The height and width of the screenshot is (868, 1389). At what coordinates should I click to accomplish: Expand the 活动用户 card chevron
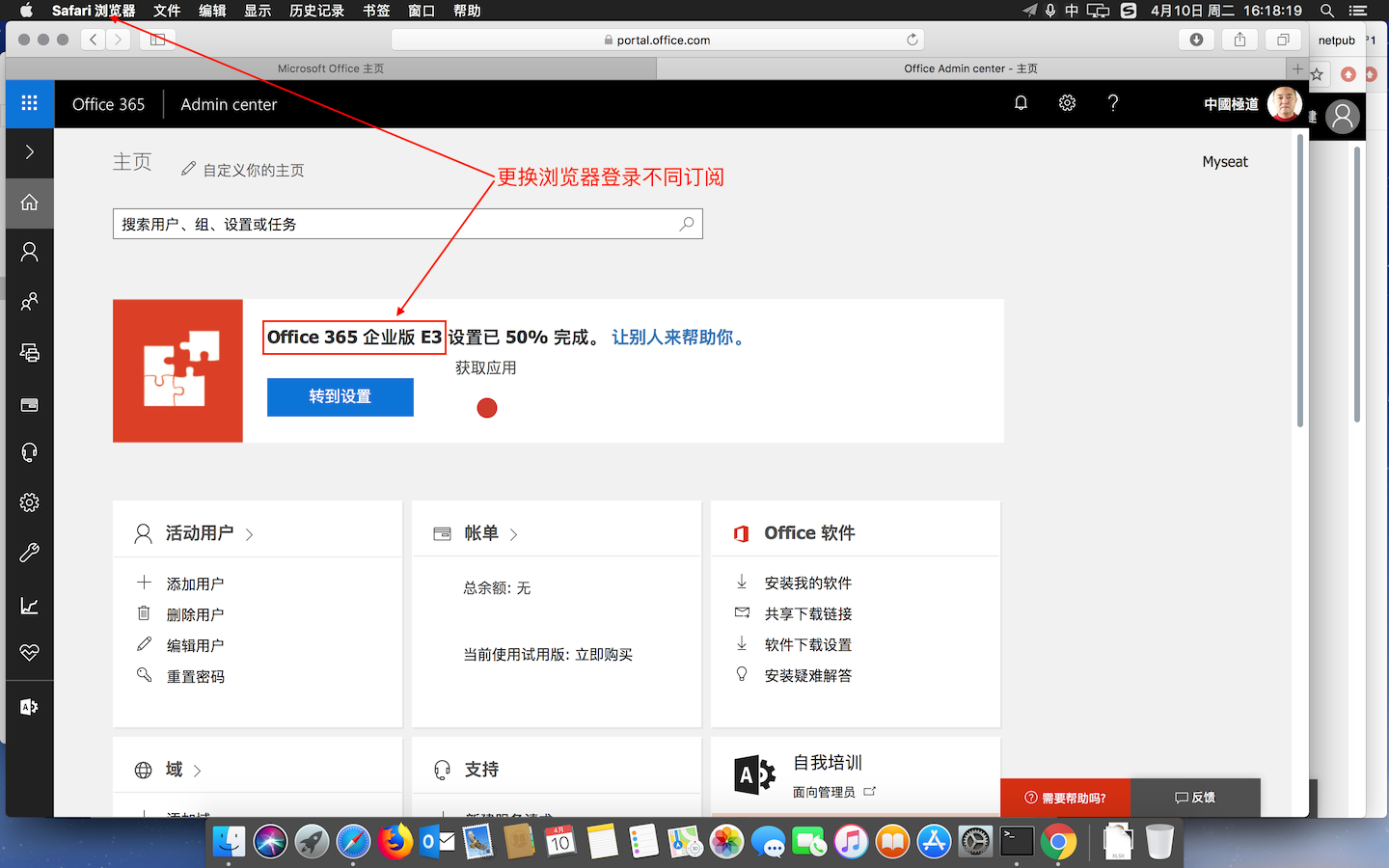click(249, 534)
